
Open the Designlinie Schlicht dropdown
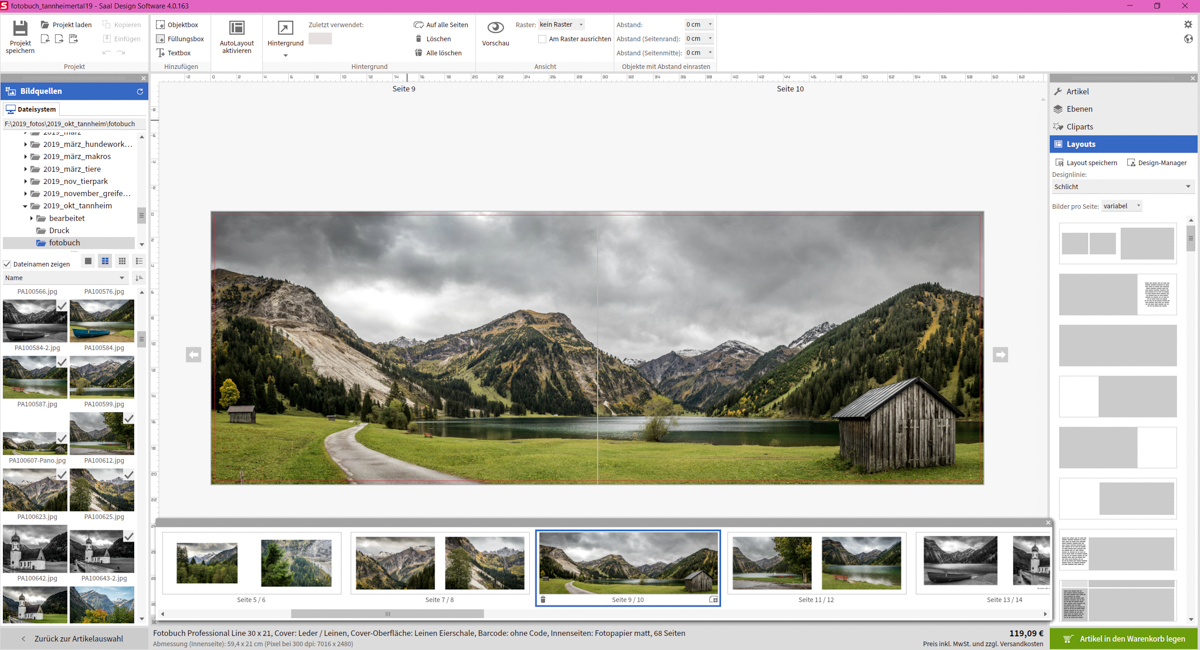1122,187
